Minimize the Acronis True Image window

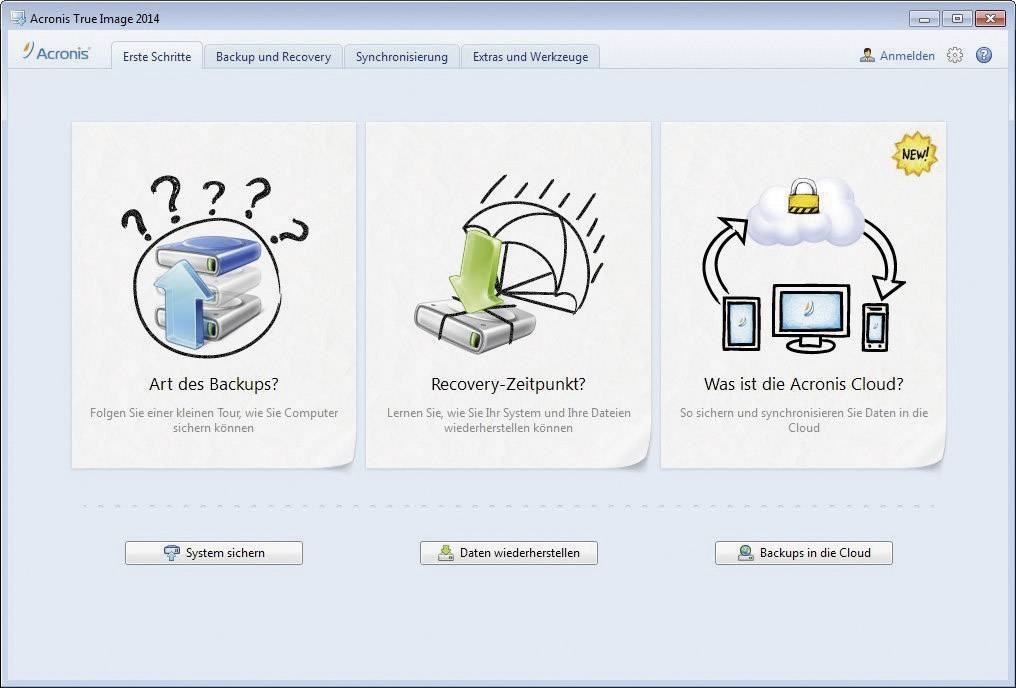[925, 19]
